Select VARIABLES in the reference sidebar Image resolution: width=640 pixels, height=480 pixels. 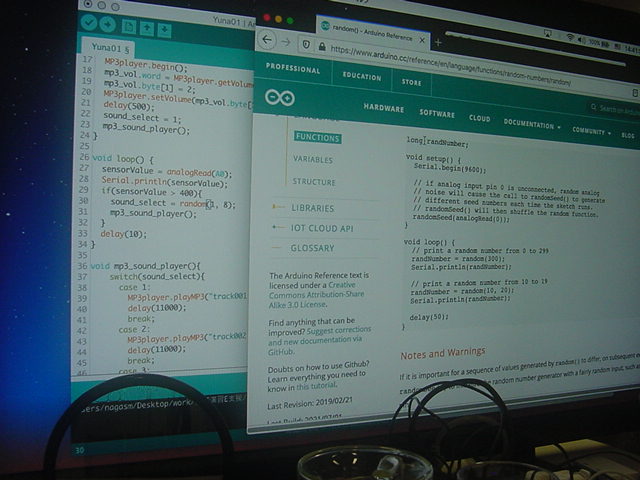313,160
